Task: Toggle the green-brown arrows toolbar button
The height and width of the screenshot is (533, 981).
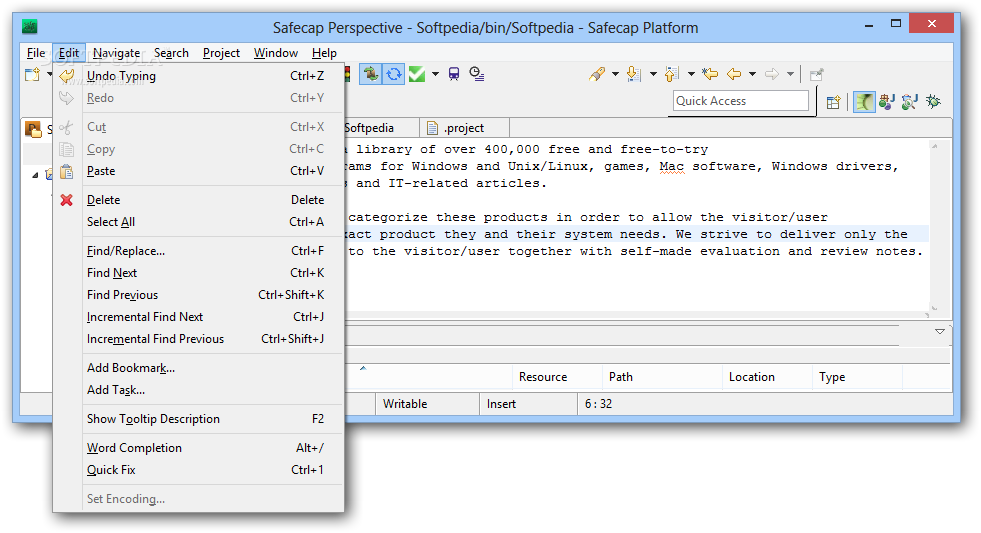Action: coord(370,74)
